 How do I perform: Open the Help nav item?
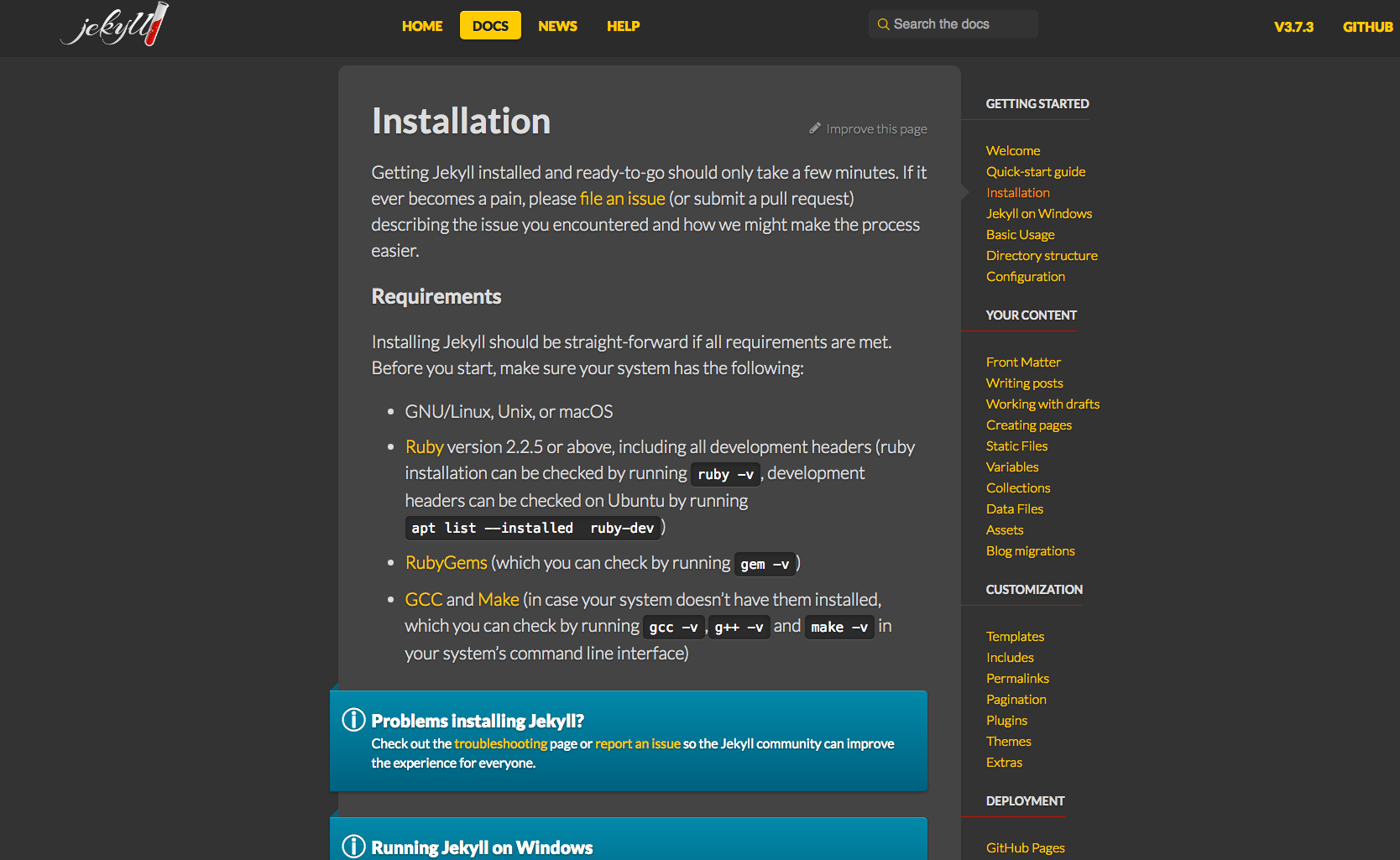tap(623, 26)
